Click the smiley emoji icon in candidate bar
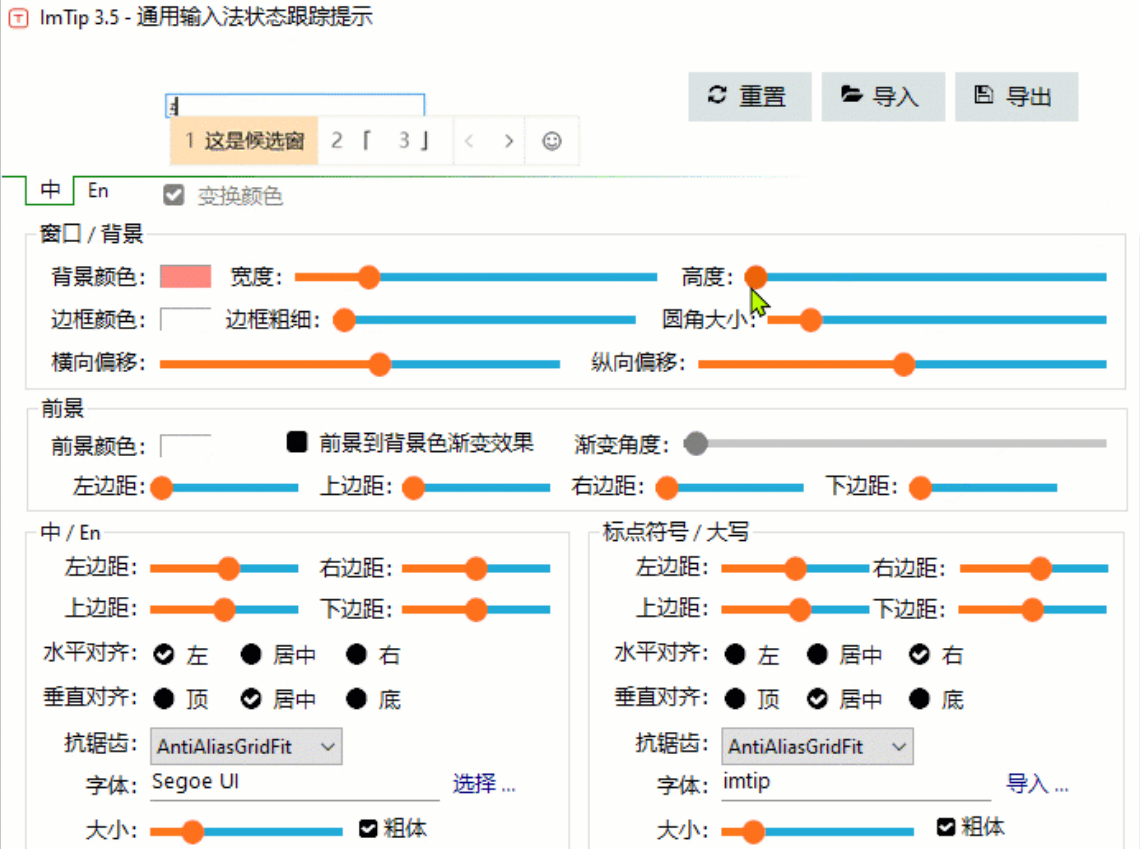 tap(552, 141)
